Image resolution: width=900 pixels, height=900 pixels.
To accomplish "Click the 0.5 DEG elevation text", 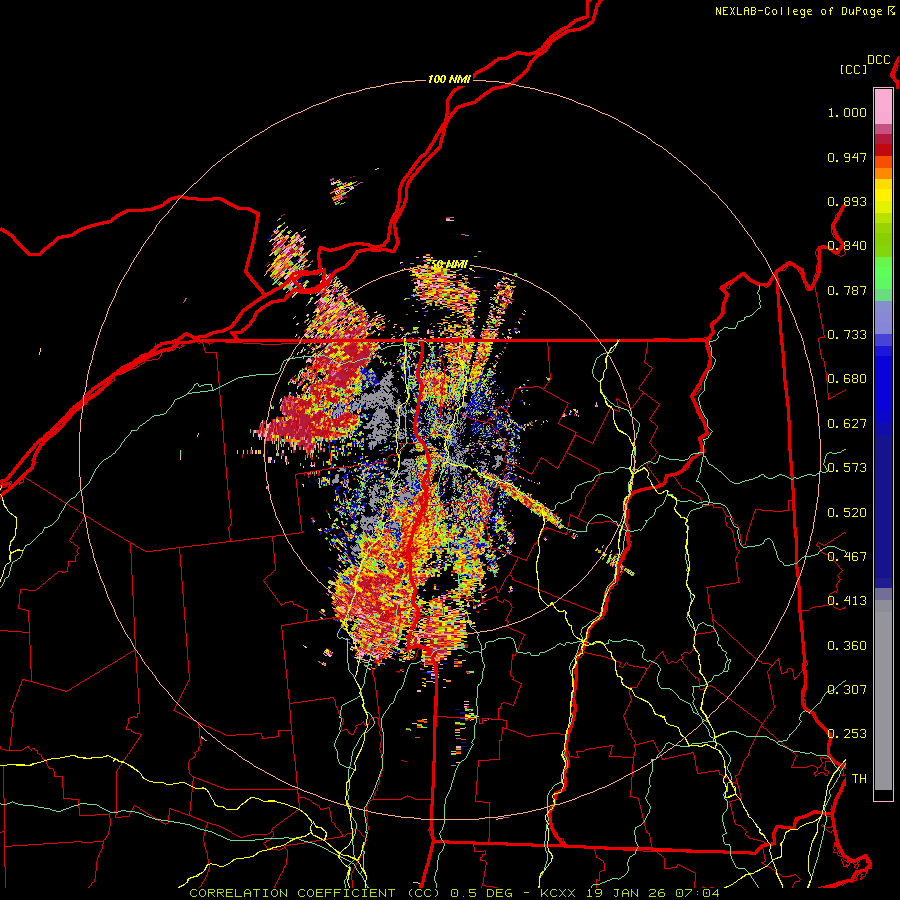I will (x=482, y=893).
